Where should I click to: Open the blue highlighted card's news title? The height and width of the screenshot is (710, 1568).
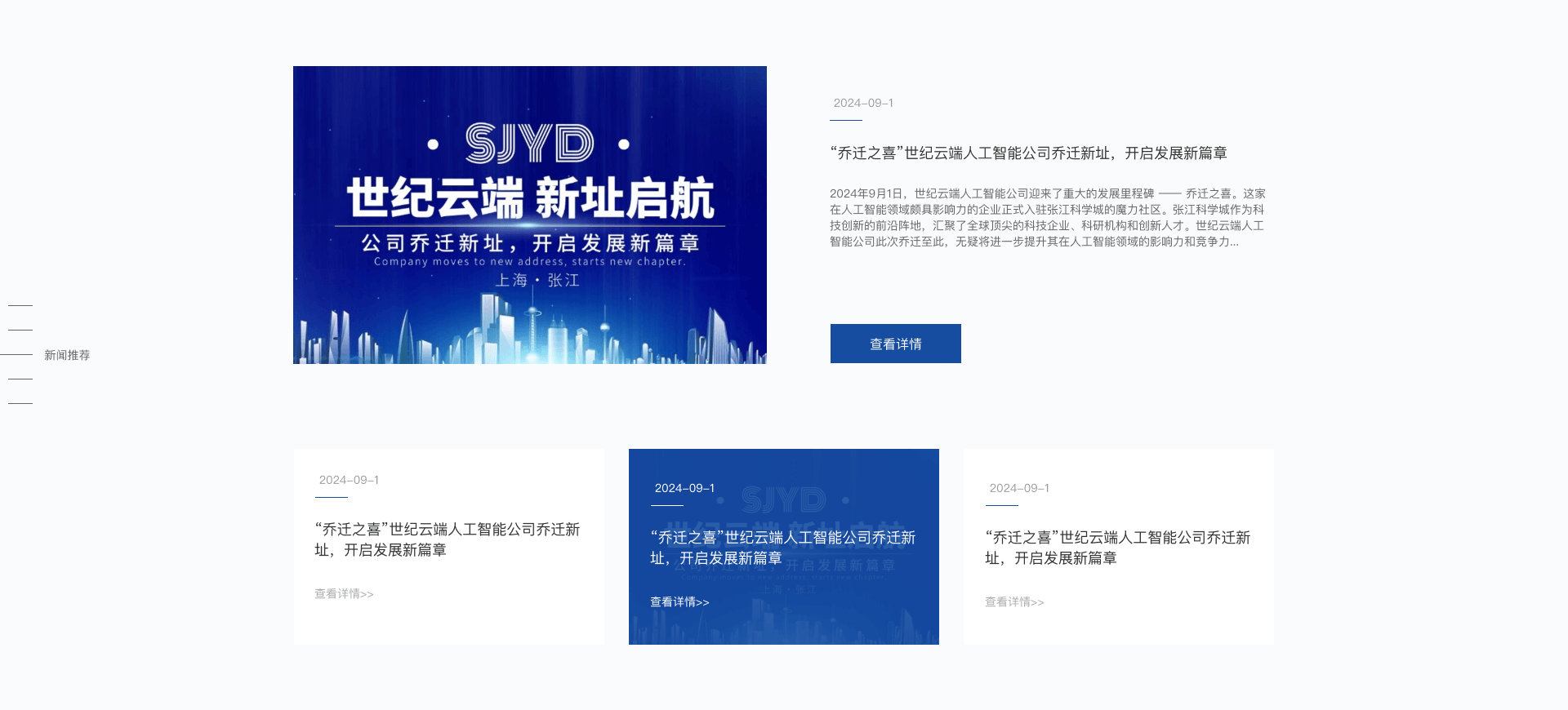click(782, 548)
